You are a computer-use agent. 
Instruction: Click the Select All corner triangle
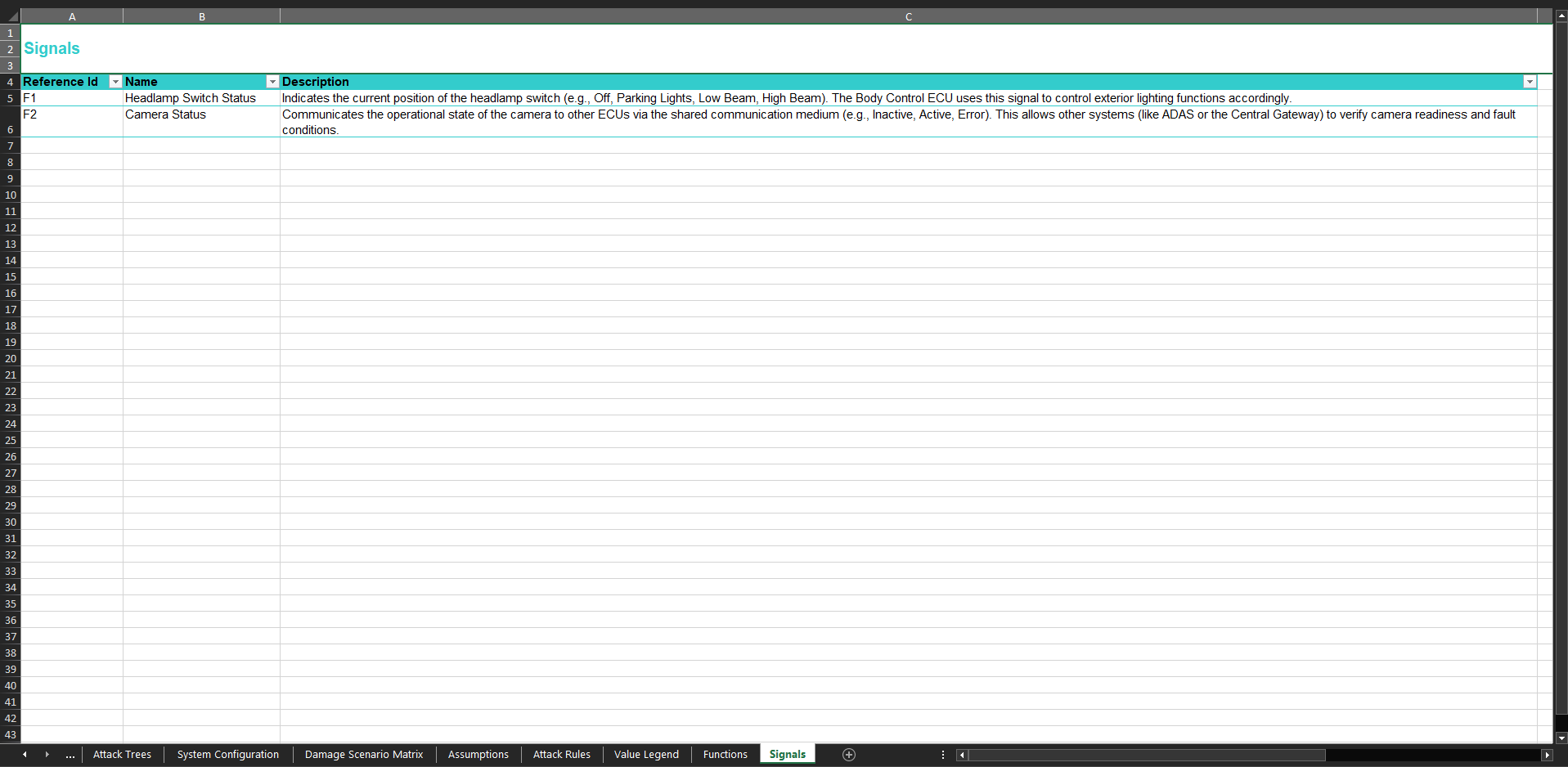coord(11,16)
